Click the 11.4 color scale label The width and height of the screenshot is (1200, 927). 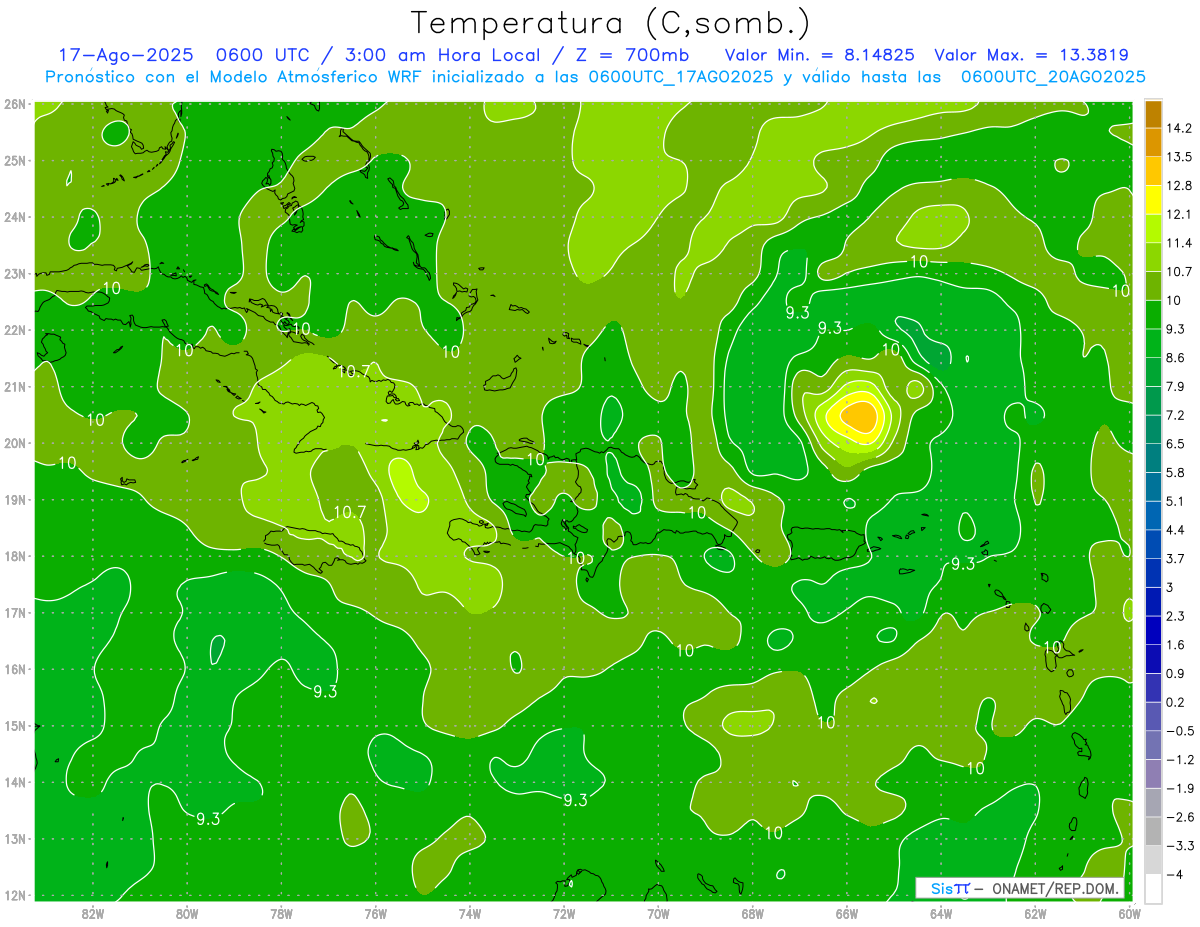click(x=1178, y=243)
